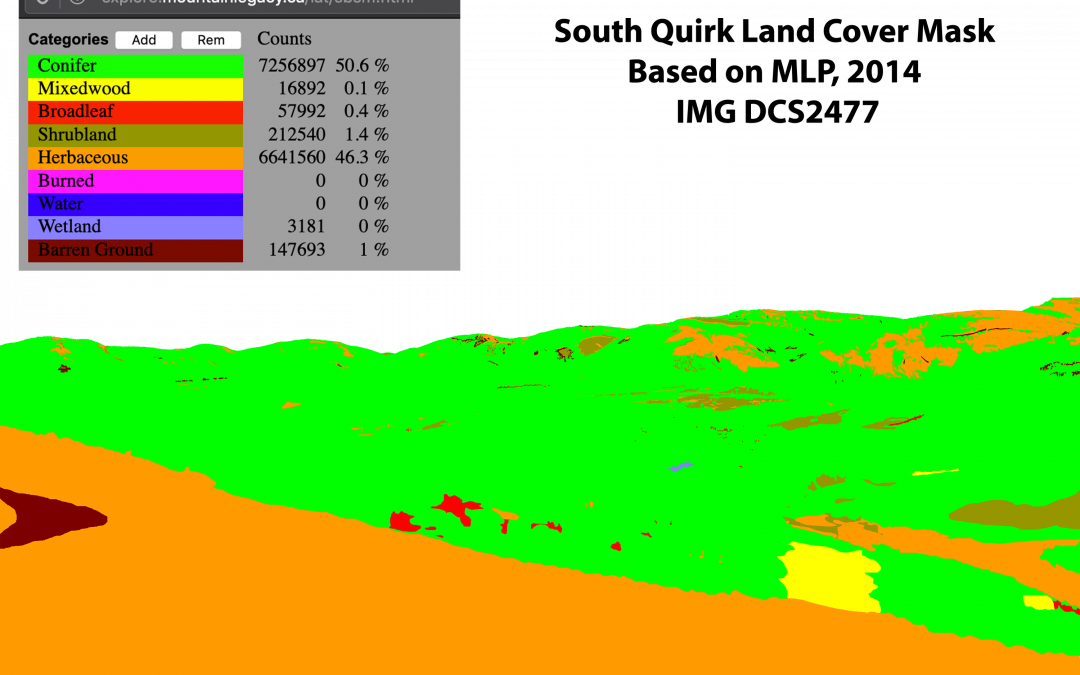Click the small lavender Wetland patch on map

click(x=681, y=466)
